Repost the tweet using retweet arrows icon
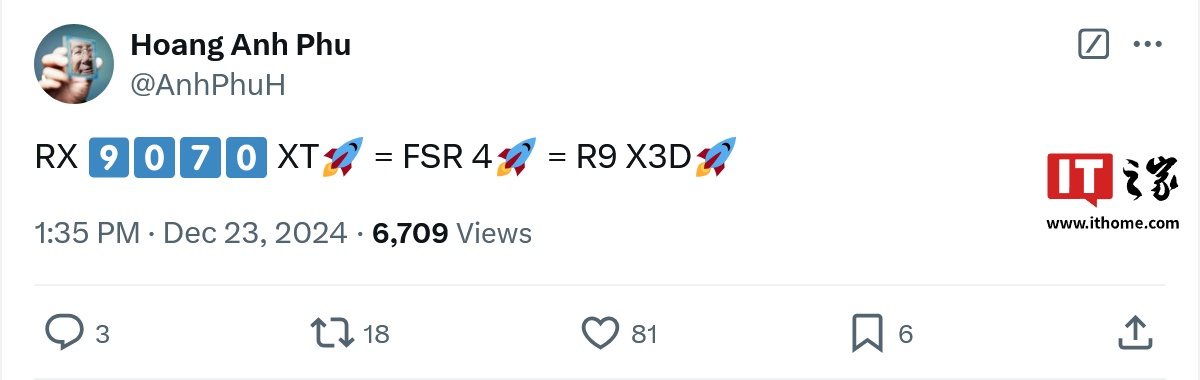Viewport: 1200px width, 380px height. (x=331, y=332)
